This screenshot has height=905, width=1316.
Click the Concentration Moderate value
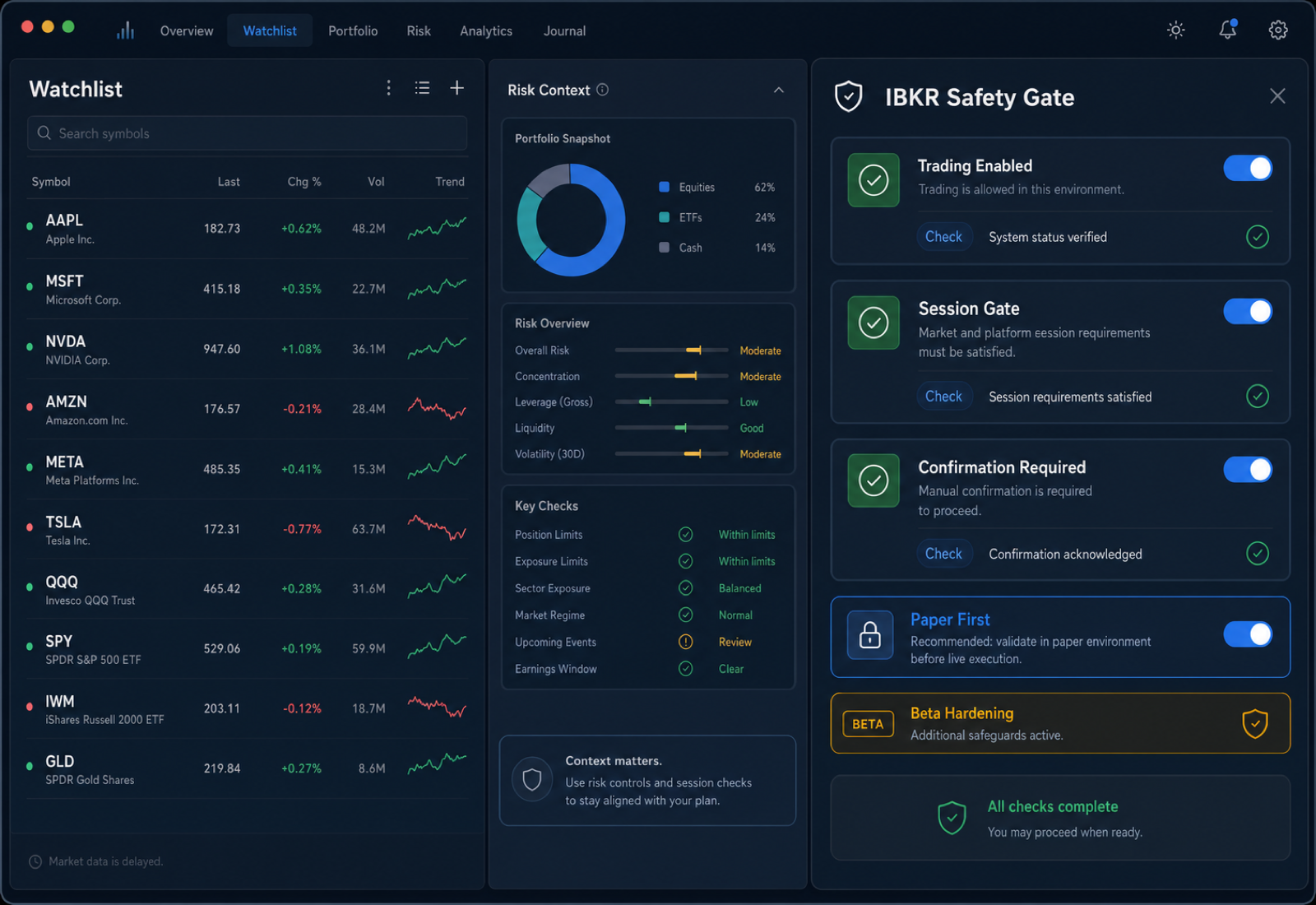tap(760, 377)
